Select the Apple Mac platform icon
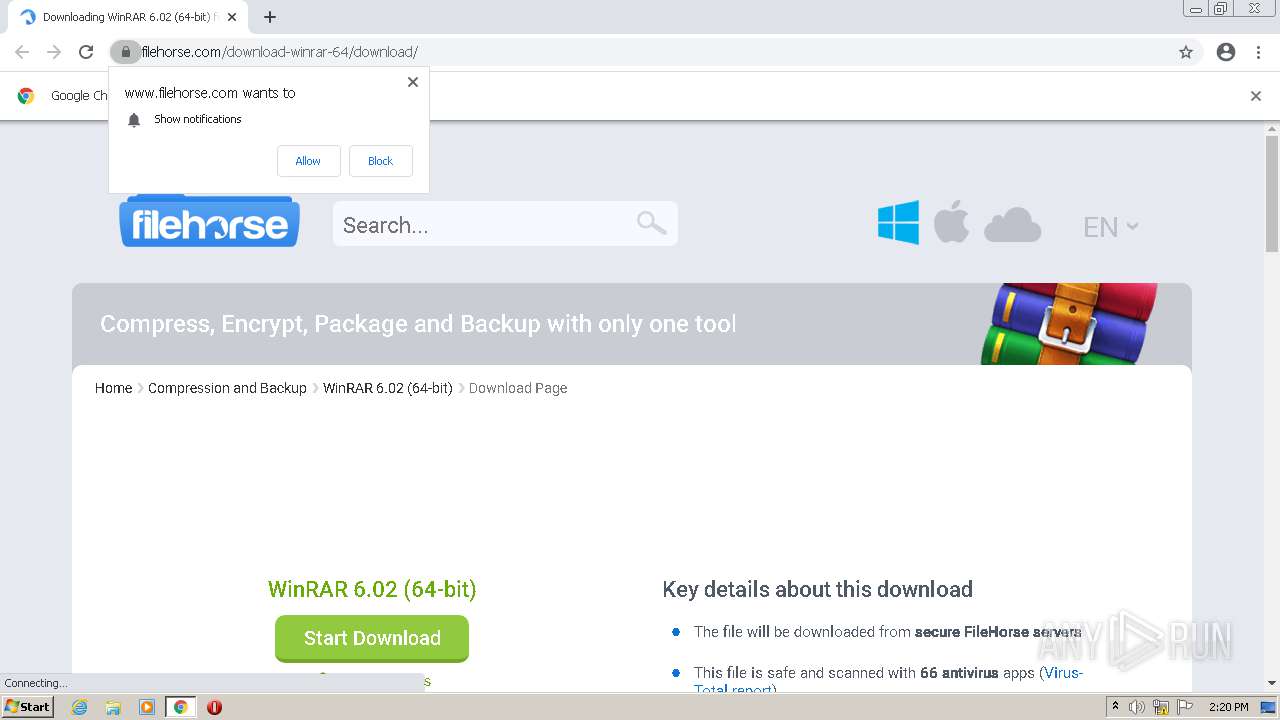This screenshot has height=720, width=1280. [952, 221]
